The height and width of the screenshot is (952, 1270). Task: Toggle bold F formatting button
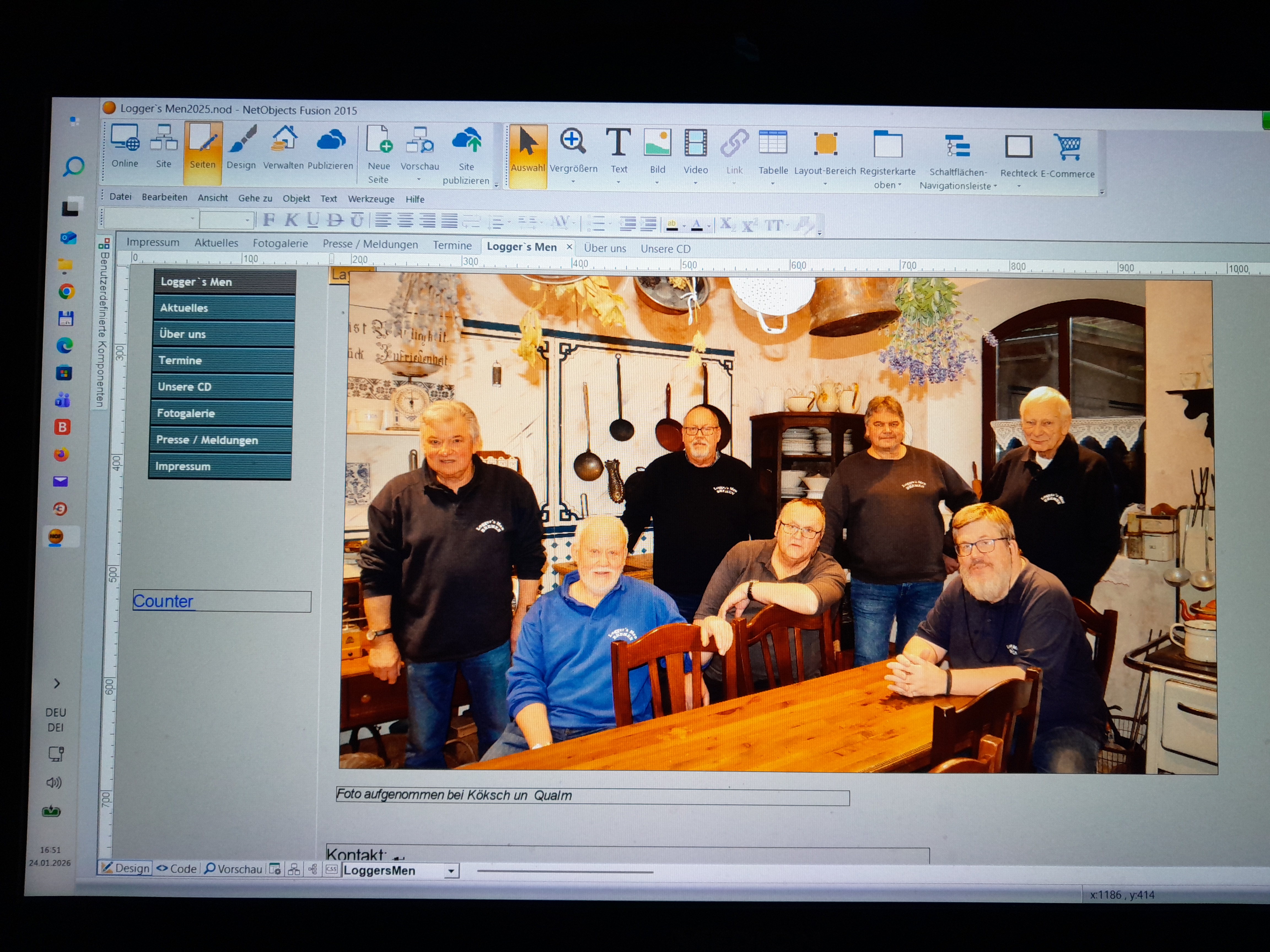coord(269,220)
